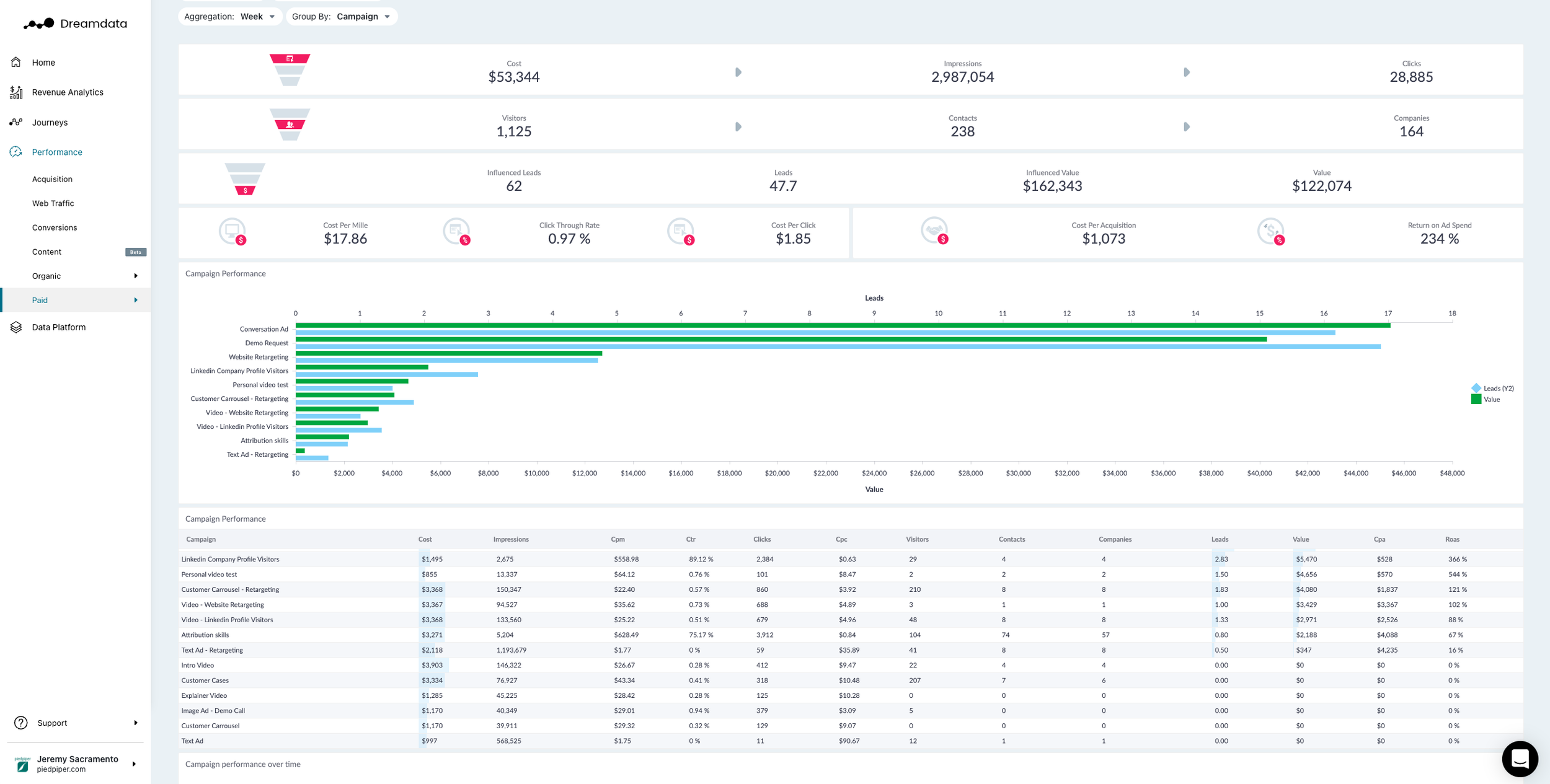Click arrow between Impressions and Clicks

tap(1187, 73)
